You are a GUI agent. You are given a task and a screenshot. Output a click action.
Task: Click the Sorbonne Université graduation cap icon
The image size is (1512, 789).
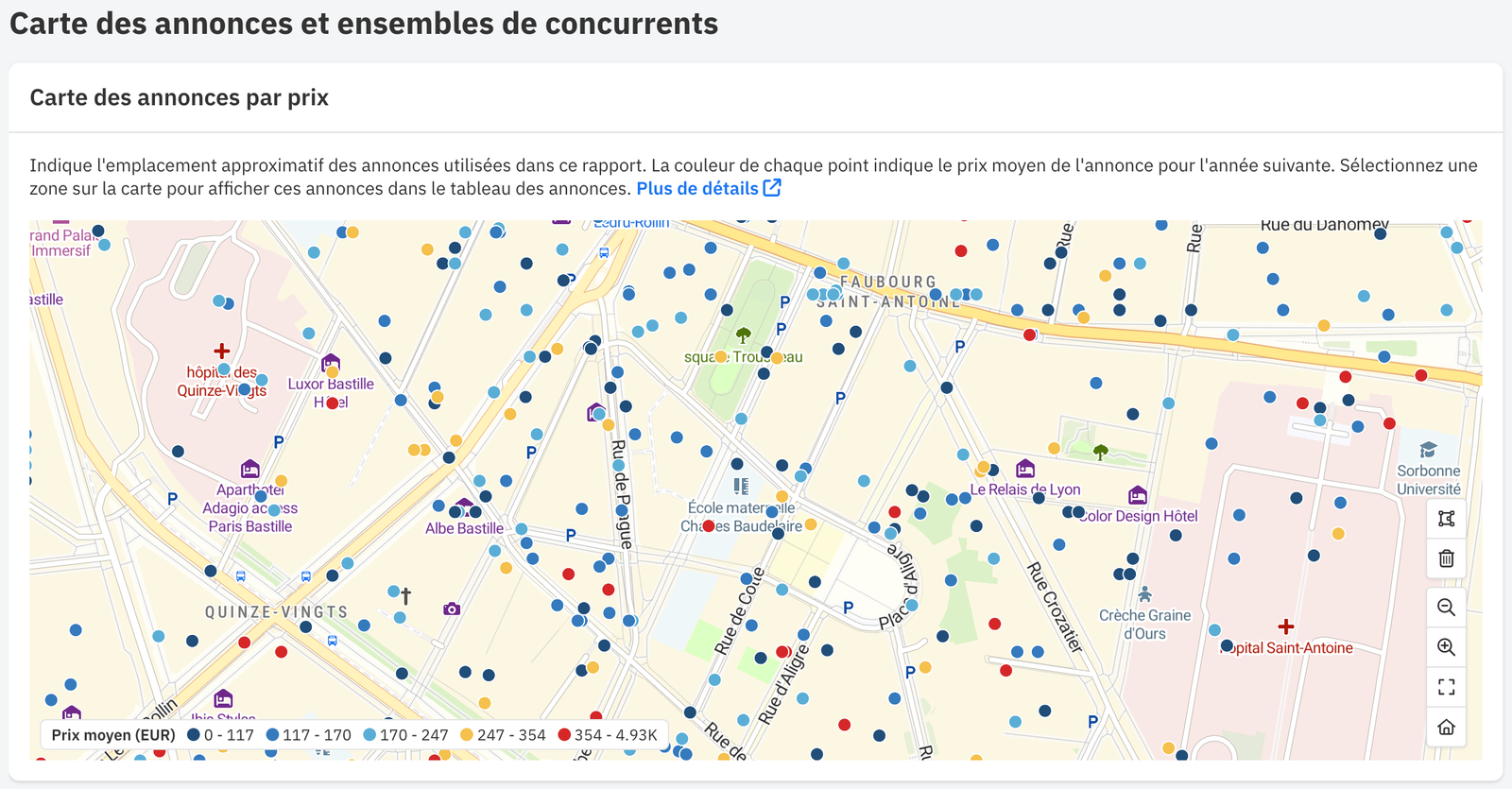[x=1428, y=450]
